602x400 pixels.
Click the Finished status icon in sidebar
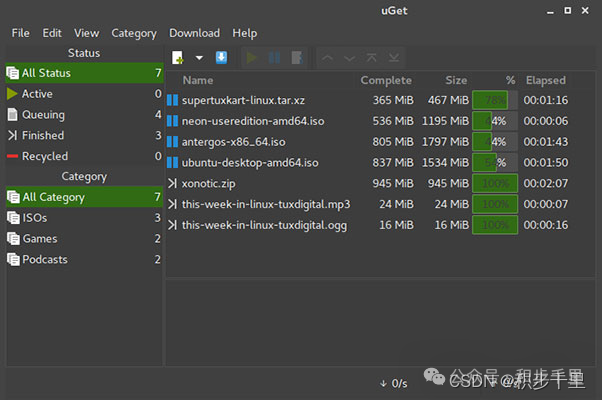click(x=12, y=135)
